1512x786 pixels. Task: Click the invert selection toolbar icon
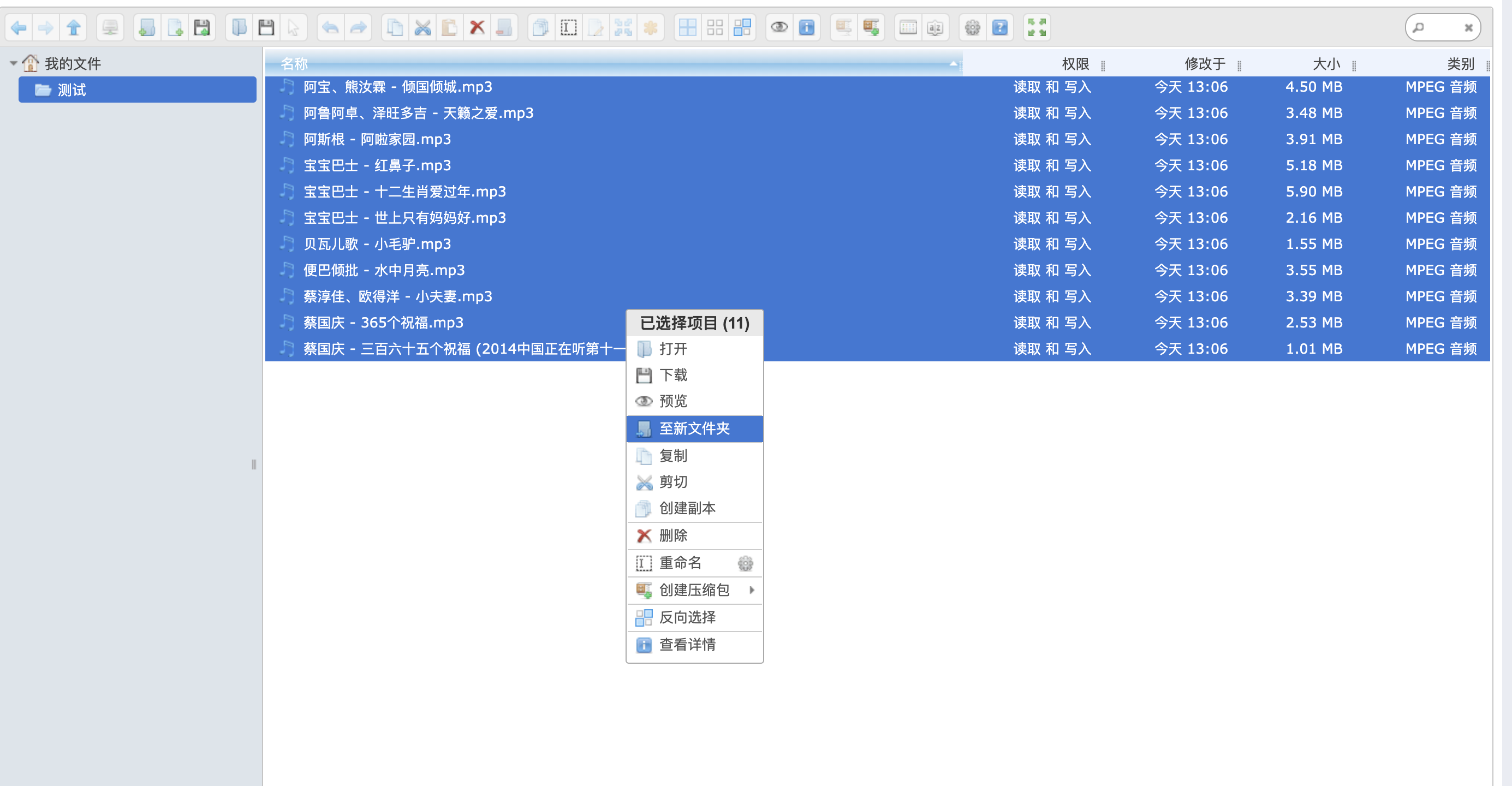(x=742, y=28)
